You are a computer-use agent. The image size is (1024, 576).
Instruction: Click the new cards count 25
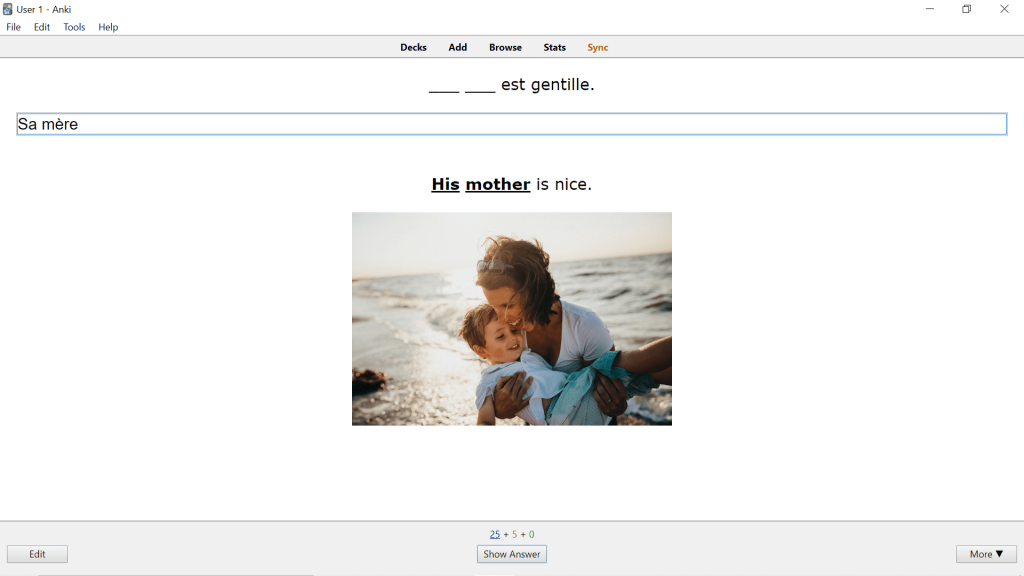pos(495,534)
